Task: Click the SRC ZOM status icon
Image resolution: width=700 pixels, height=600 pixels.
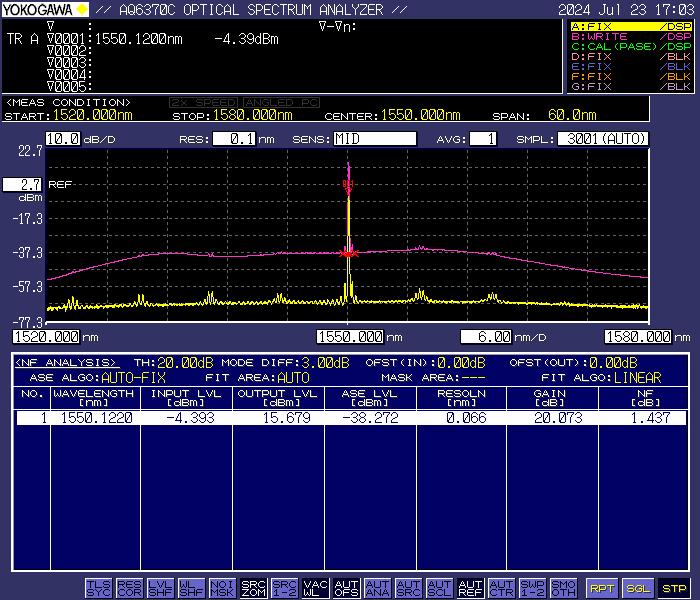Action: (254, 588)
